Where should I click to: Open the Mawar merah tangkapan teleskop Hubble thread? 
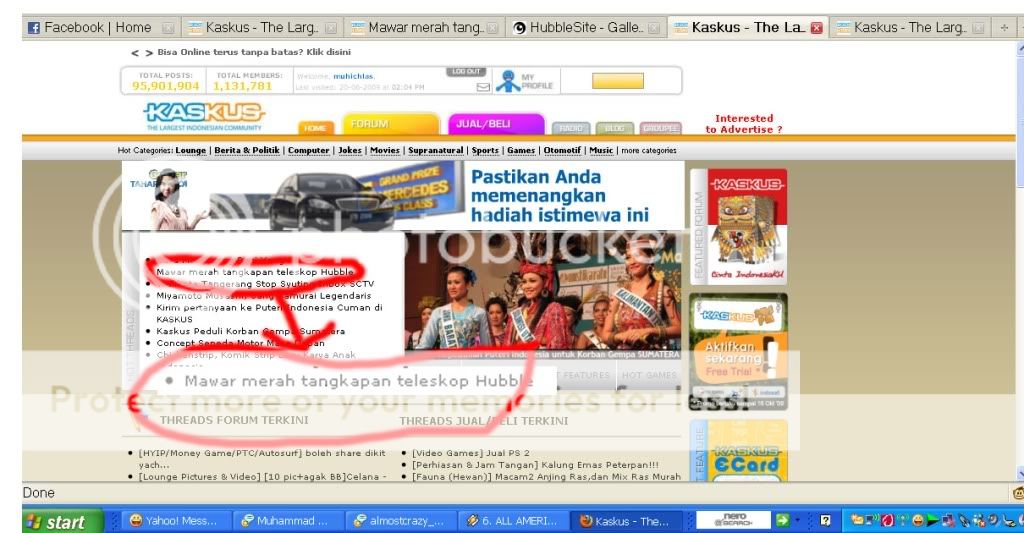(x=255, y=272)
